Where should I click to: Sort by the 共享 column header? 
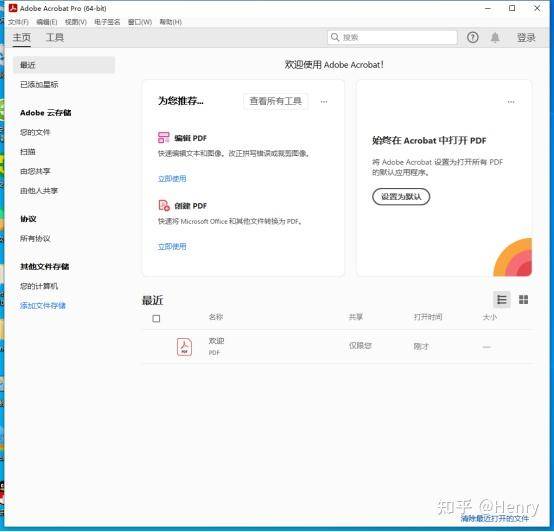(x=356, y=317)
